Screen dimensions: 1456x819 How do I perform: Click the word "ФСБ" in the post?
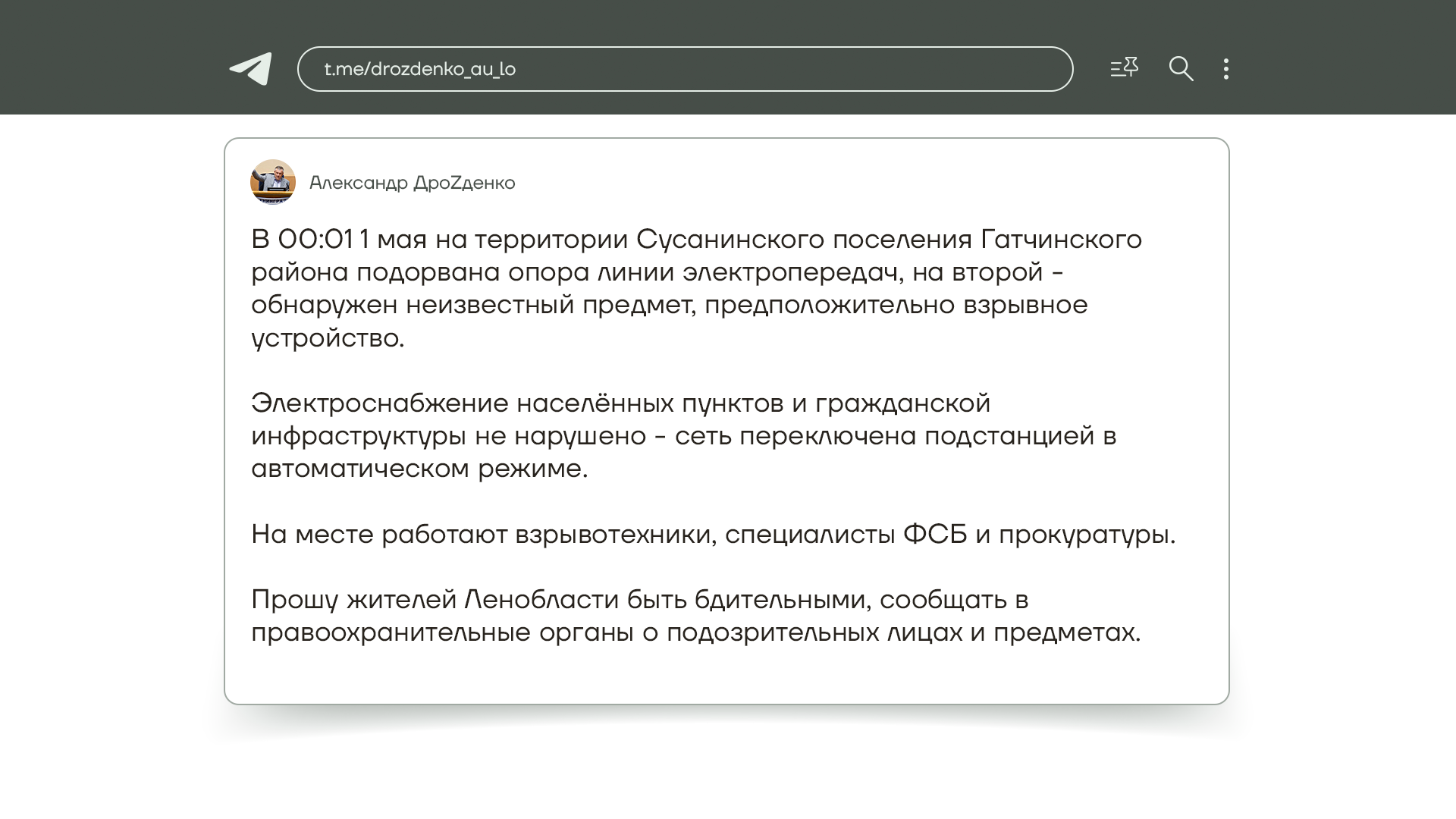(x=935, y=535)
